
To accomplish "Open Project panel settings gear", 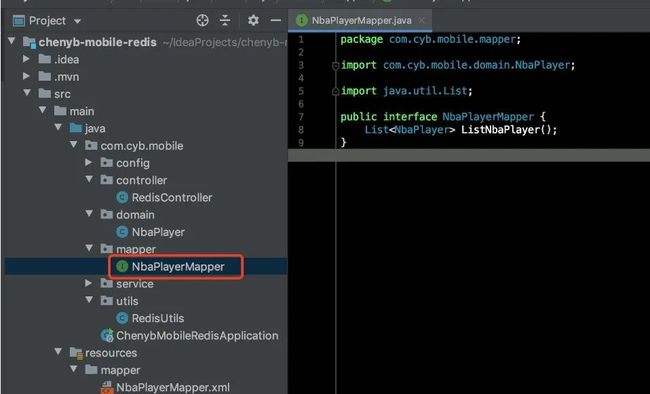I will [x=253, y=20].
